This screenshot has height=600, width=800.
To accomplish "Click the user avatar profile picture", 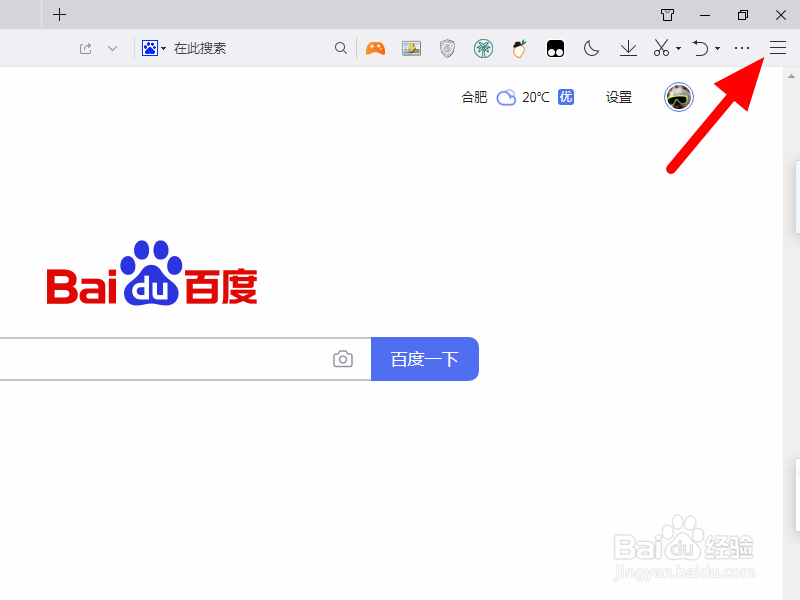I will [x=679, y=97].
